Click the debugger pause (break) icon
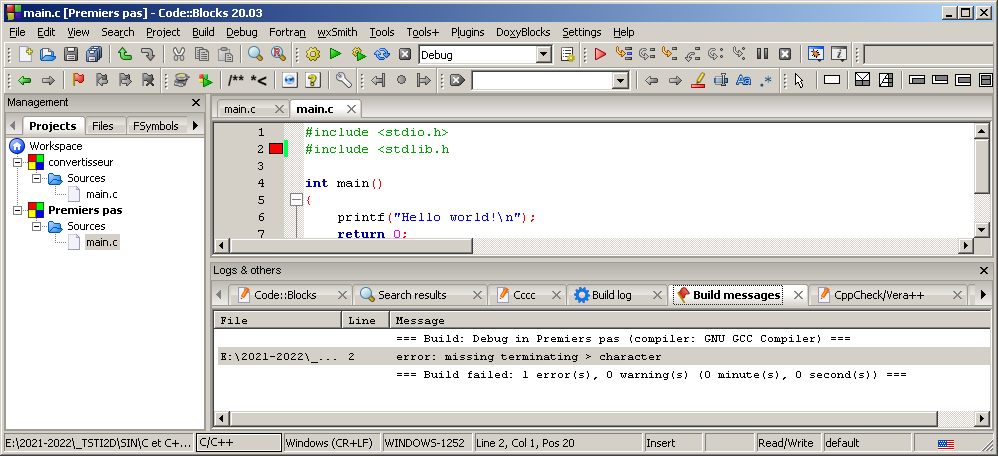Viewport: 998px width, 456px height. 763,55
